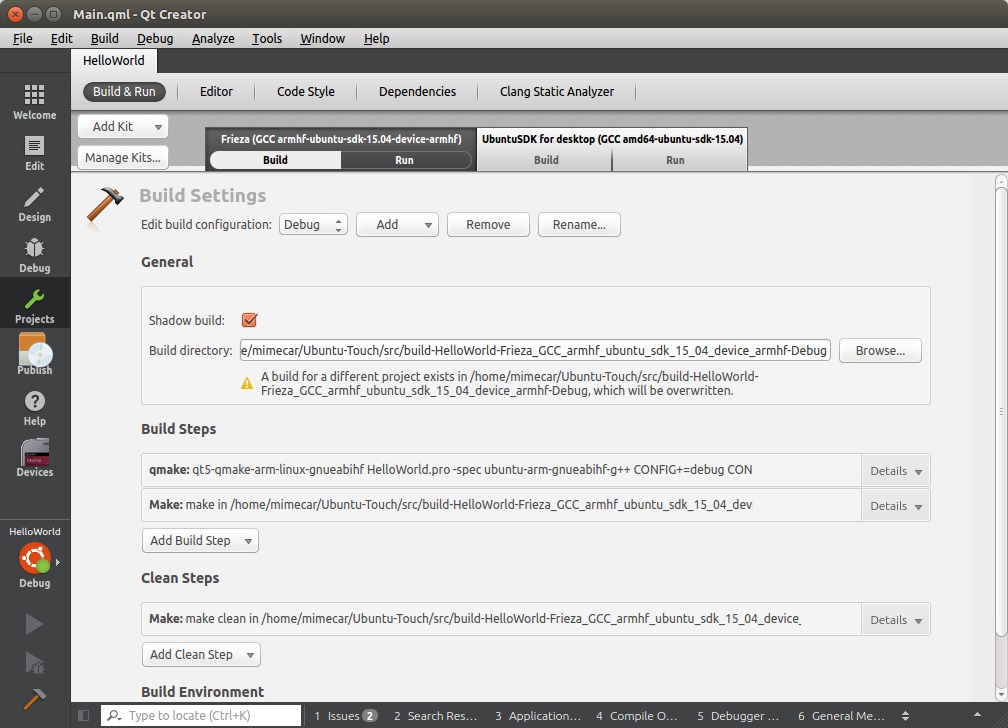Toggle the Shadow build checkbox
Screen dimensions: 1008x728
pos(249,320)
